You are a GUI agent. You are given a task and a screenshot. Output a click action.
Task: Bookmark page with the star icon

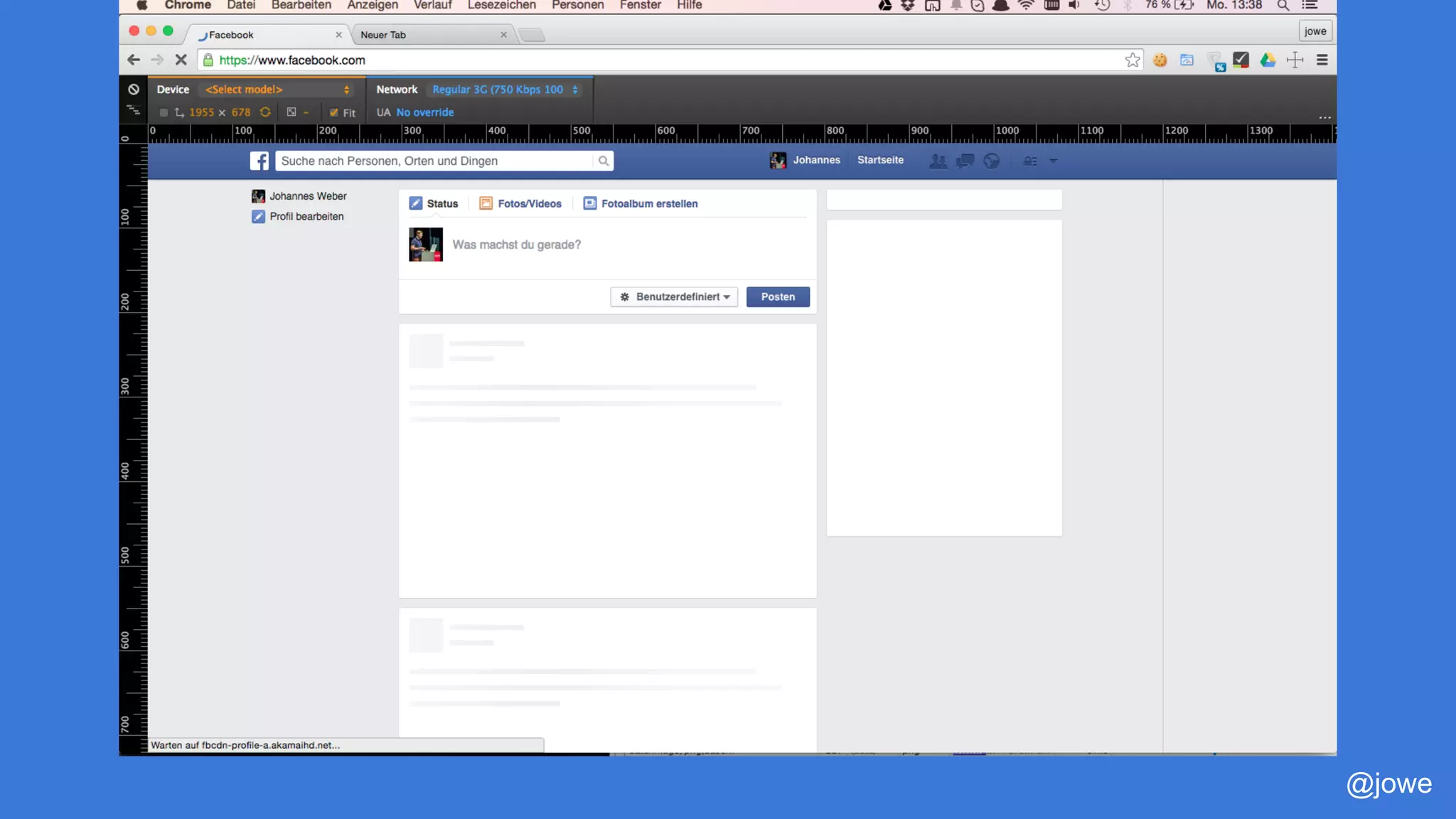(1133, 60)
